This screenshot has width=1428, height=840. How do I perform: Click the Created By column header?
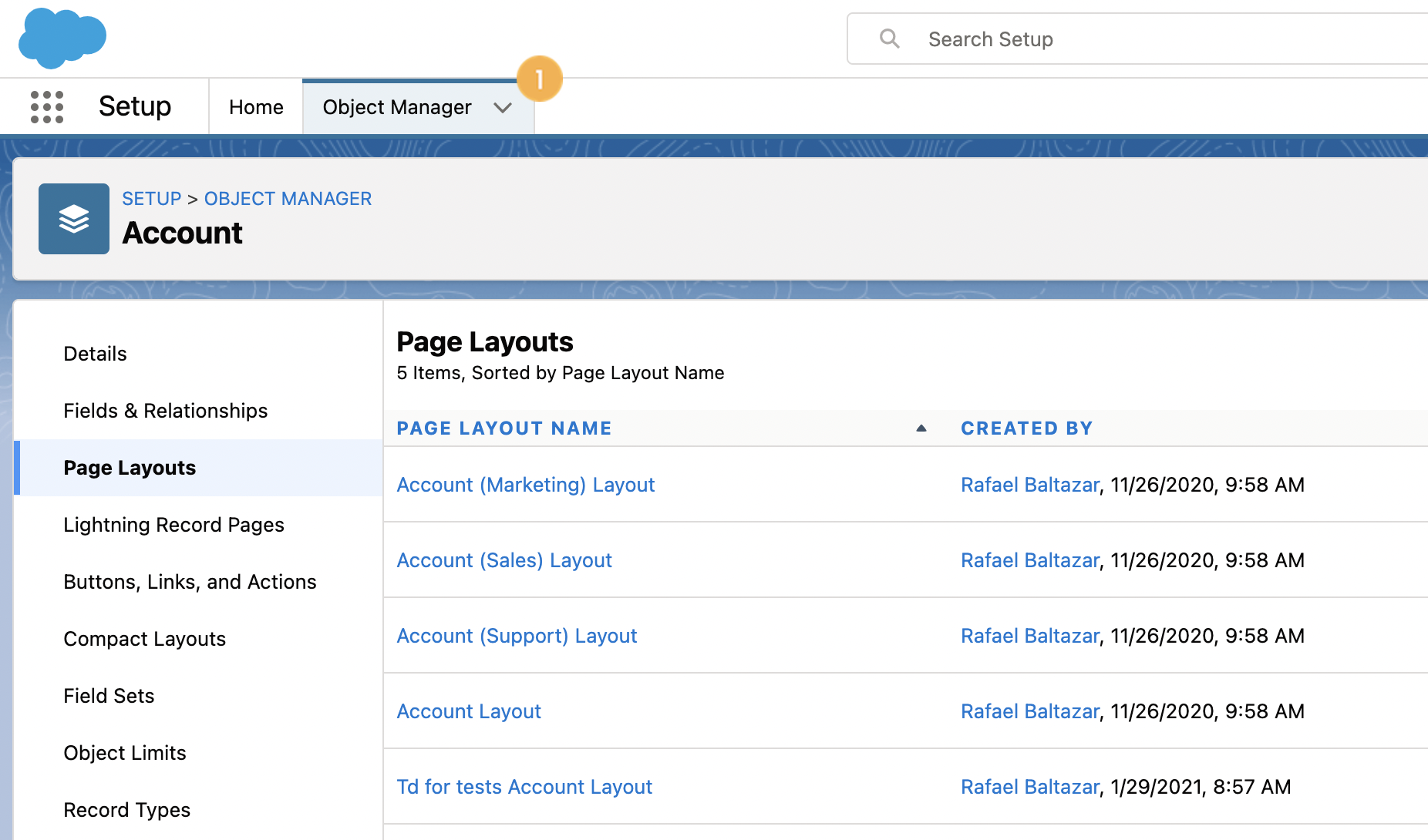1027,428
